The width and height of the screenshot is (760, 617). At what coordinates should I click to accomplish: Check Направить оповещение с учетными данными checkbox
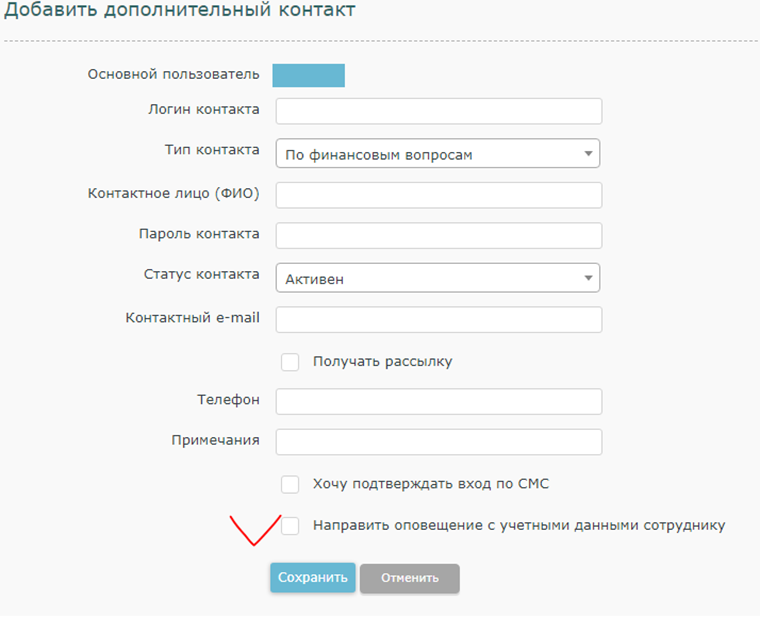[x=290, y=525]
